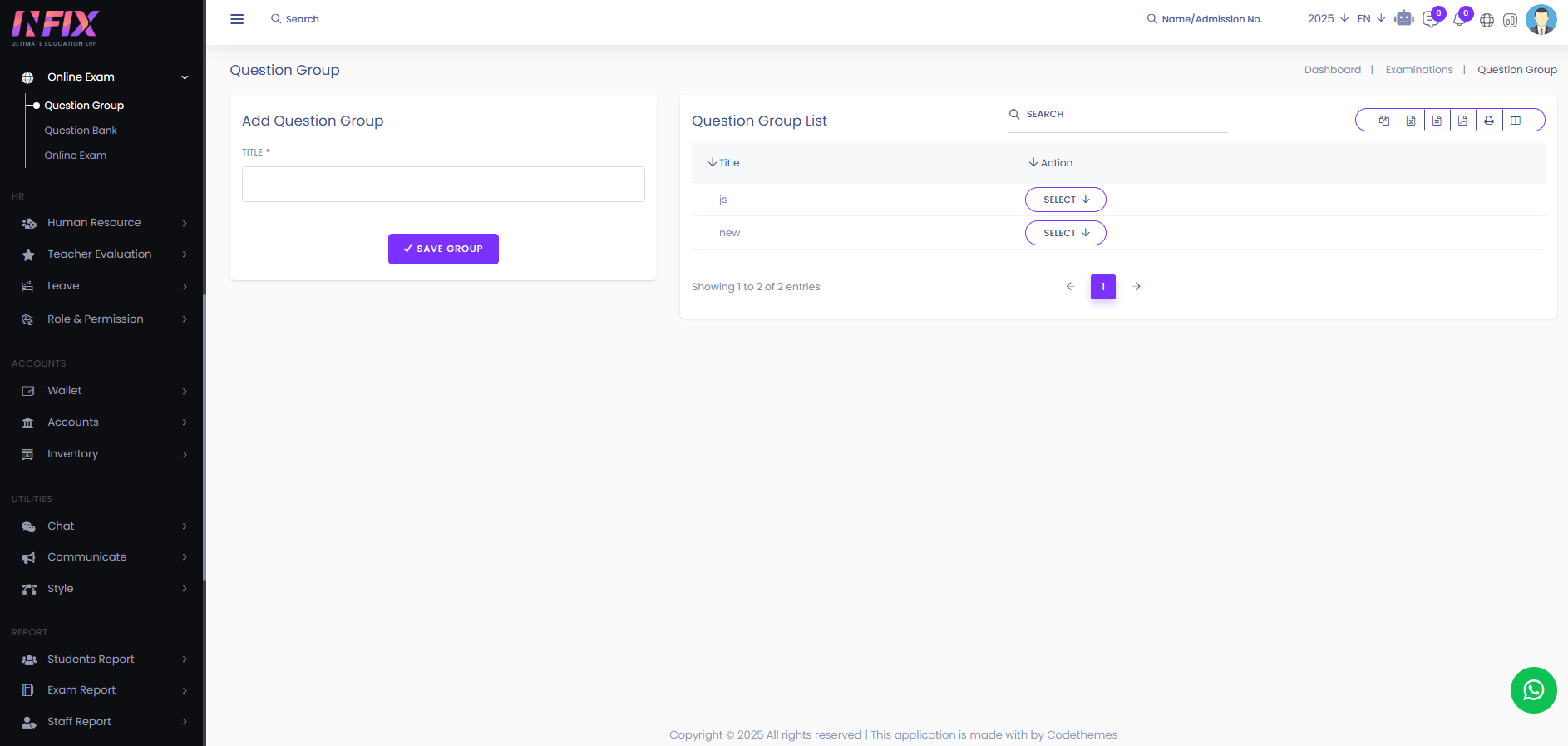Click 'Showing 1 to 2 of 2 entries'
This screenshot has height=746, width=1568.
(x=756, y=287)
